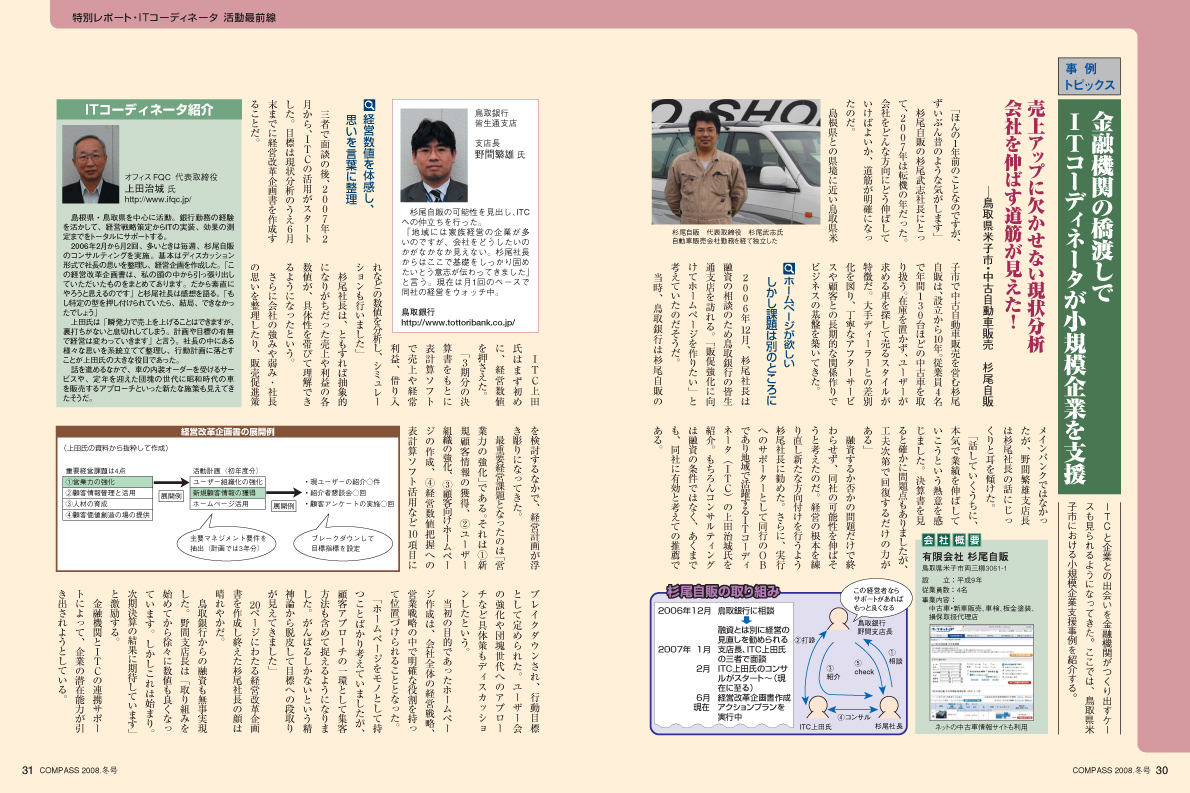Click the ②打診 label in diagram

point(804,640)
